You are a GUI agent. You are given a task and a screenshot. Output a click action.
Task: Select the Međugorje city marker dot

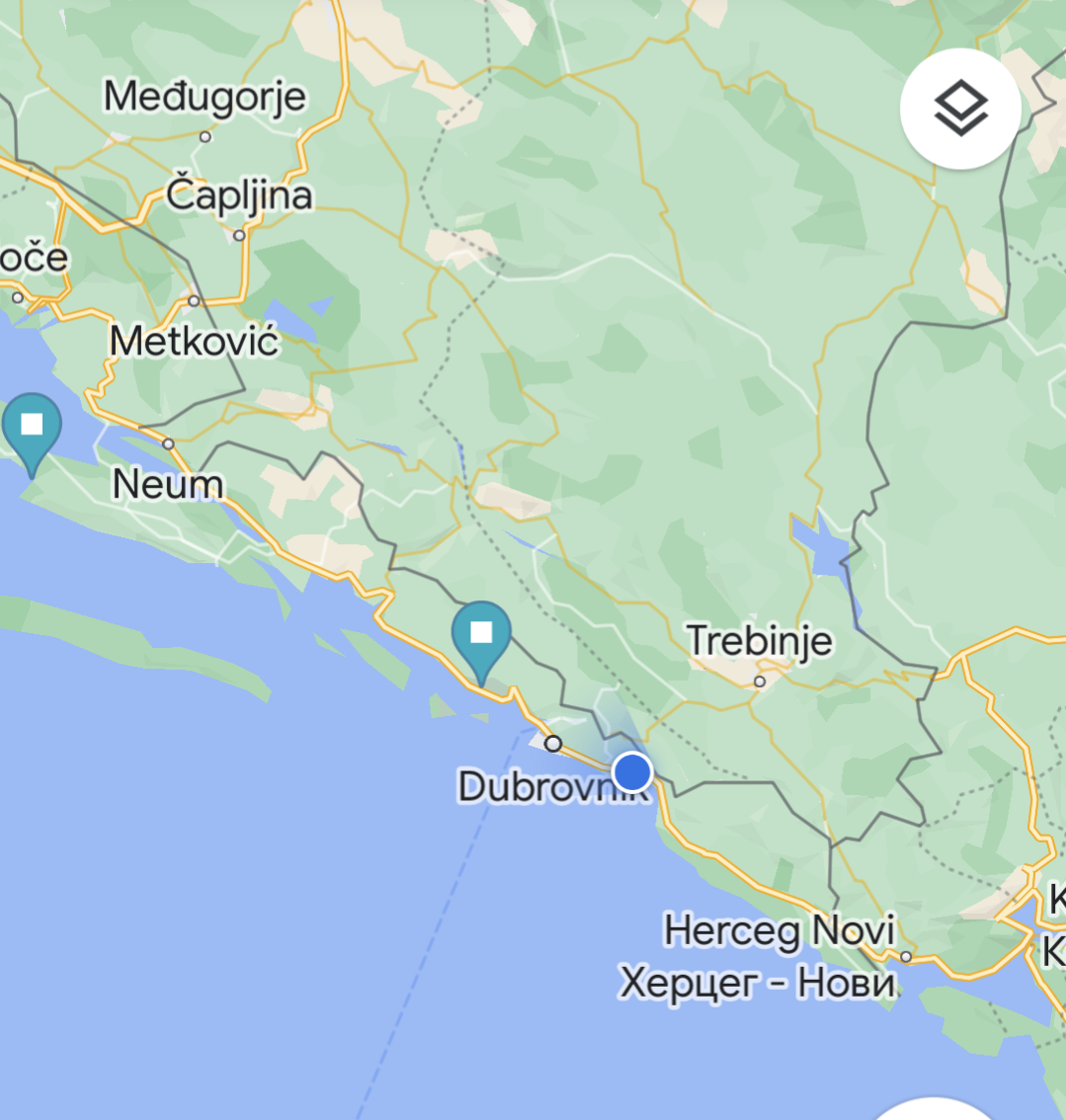tap(205, 136)
